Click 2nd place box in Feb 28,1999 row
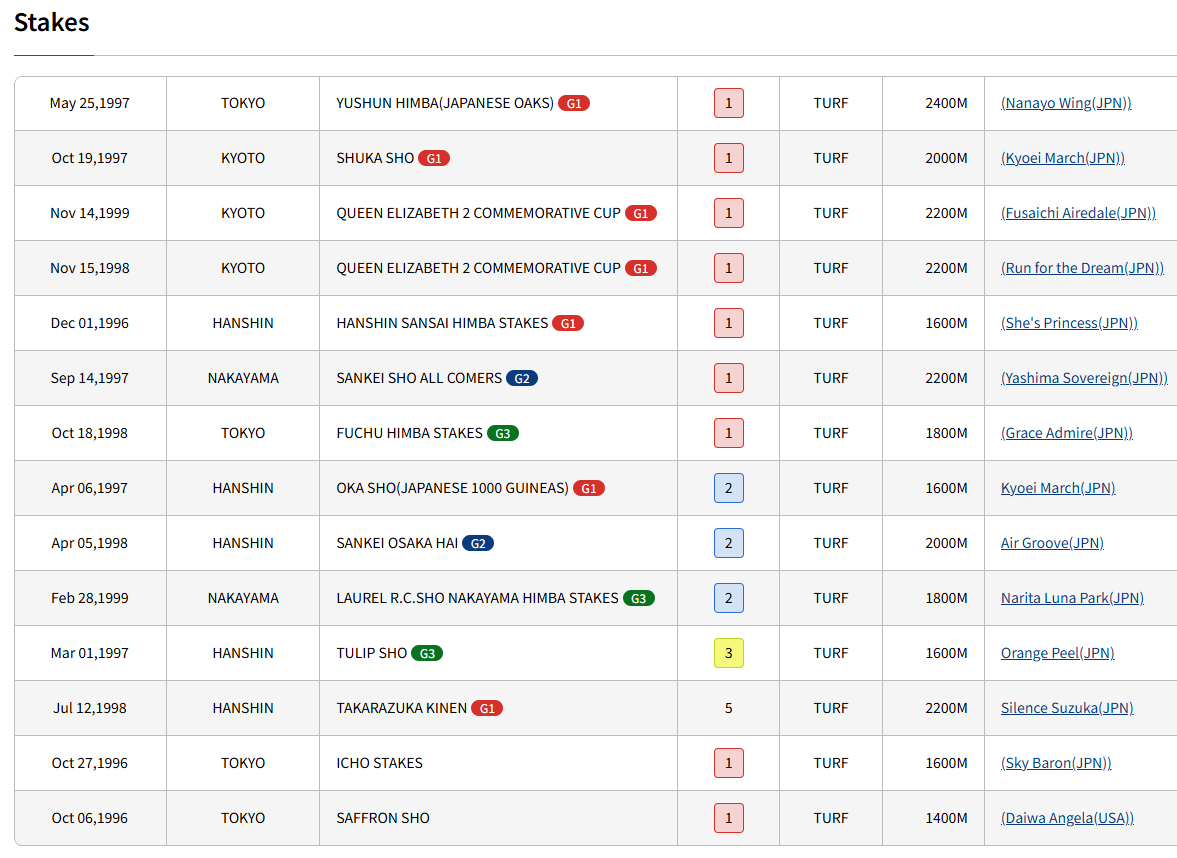The image size is (1177, 858). coord(729,598)
